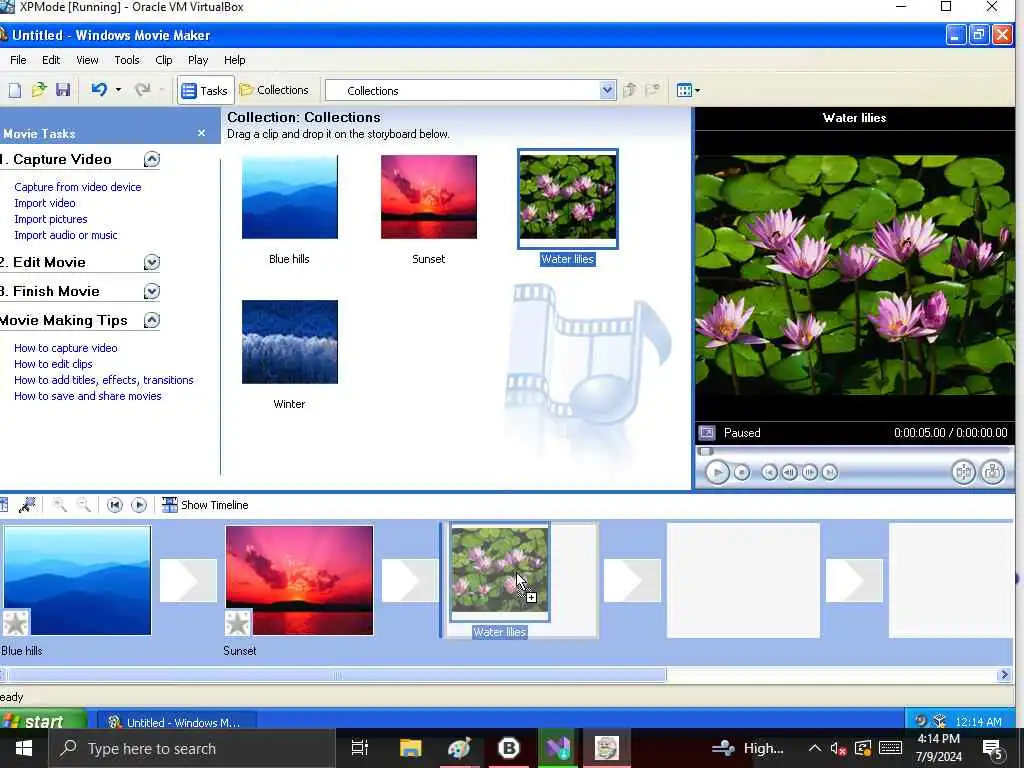Click the storyboard horizontal scrollbar thumb

point(336,675)
